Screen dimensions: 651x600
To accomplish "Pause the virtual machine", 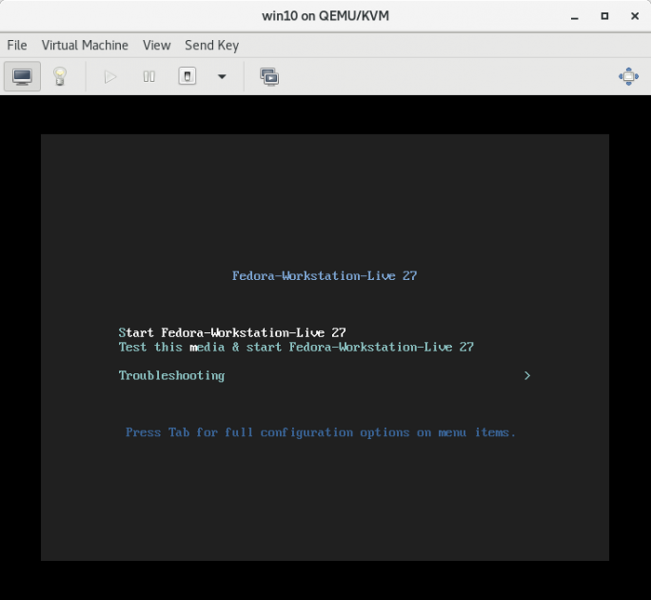I will [x=149, y=76].
